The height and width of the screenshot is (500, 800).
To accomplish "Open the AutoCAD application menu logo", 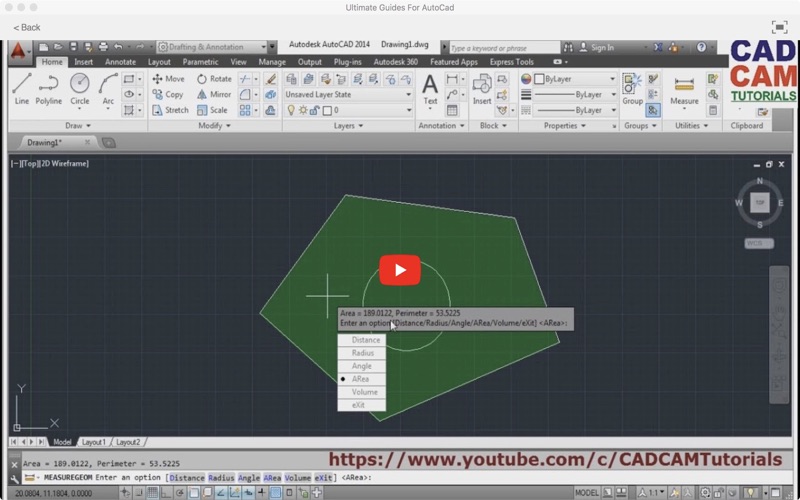I will tap(18, 51).
